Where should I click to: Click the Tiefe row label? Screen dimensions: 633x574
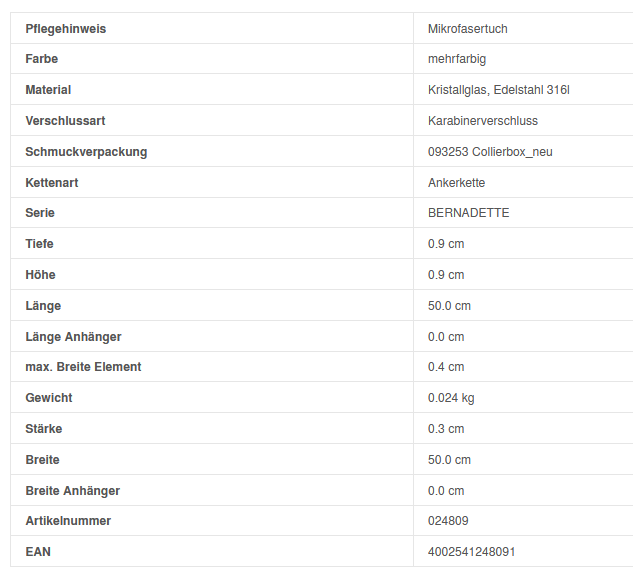(39, 244)
